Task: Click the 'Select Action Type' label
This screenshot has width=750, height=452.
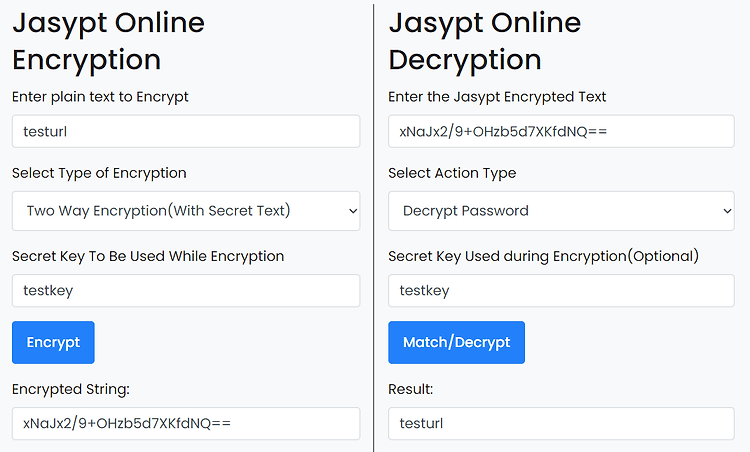Action: click(x=452, y=173)
